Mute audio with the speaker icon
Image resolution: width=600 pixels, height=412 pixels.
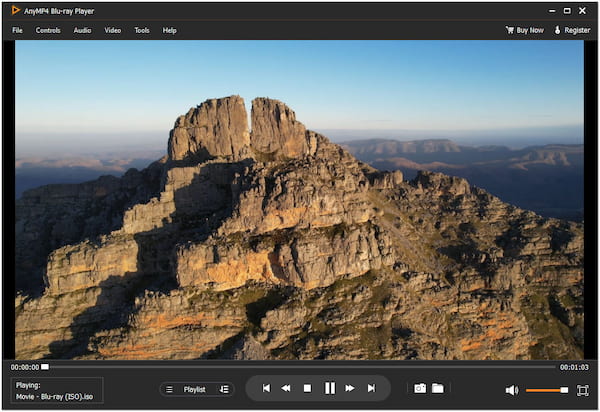(x=511, y=390)
